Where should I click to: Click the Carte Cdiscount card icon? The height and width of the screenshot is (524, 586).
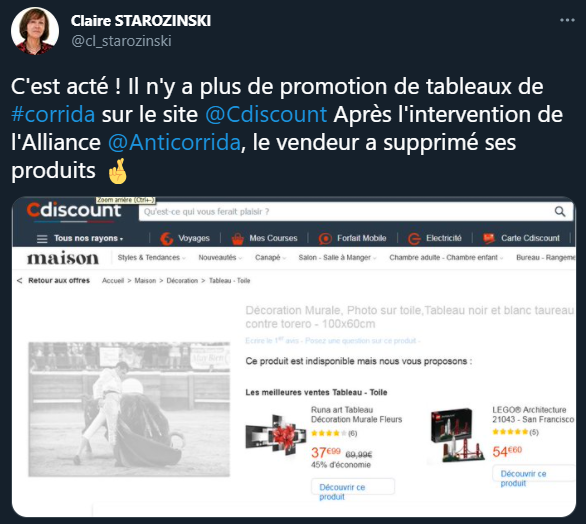(489, 238)
